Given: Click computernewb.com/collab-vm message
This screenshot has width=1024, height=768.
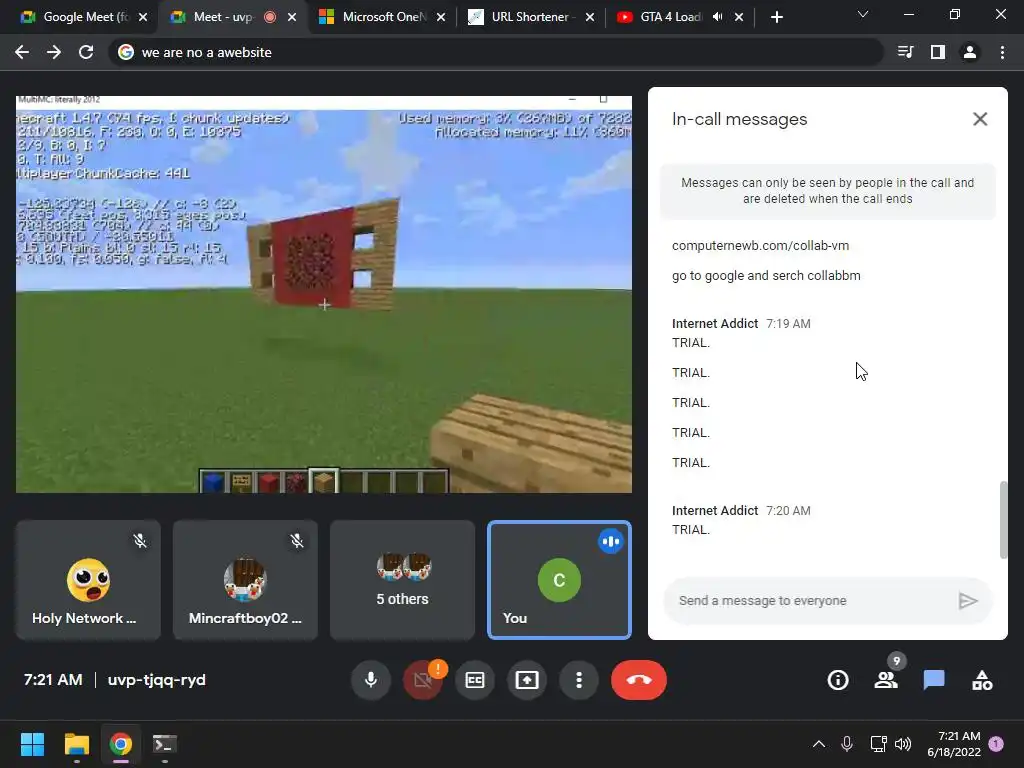Looking at the screenshot, I should pos(760,246).
